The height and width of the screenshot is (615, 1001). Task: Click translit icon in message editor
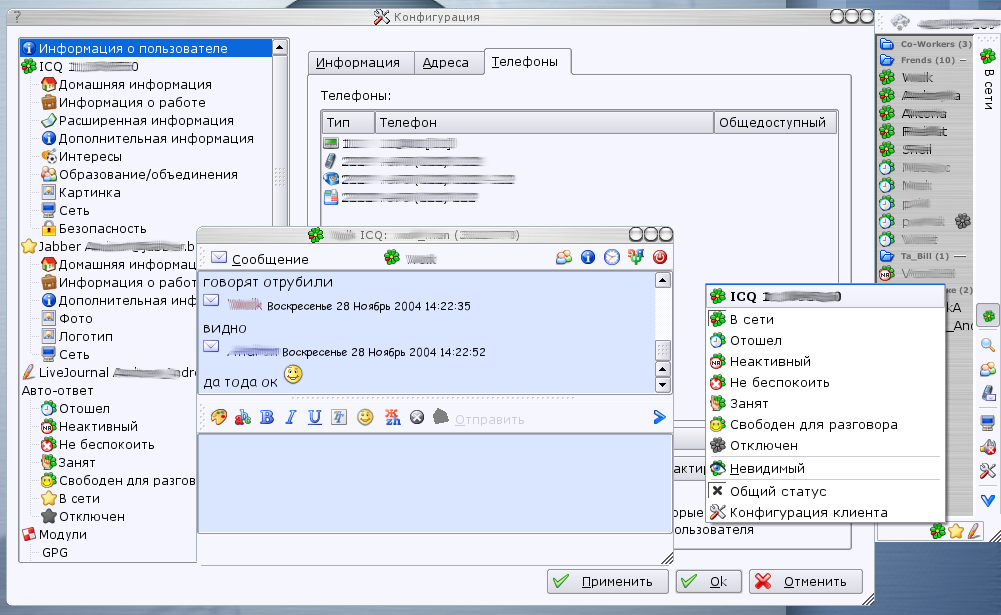coord(393,418)
